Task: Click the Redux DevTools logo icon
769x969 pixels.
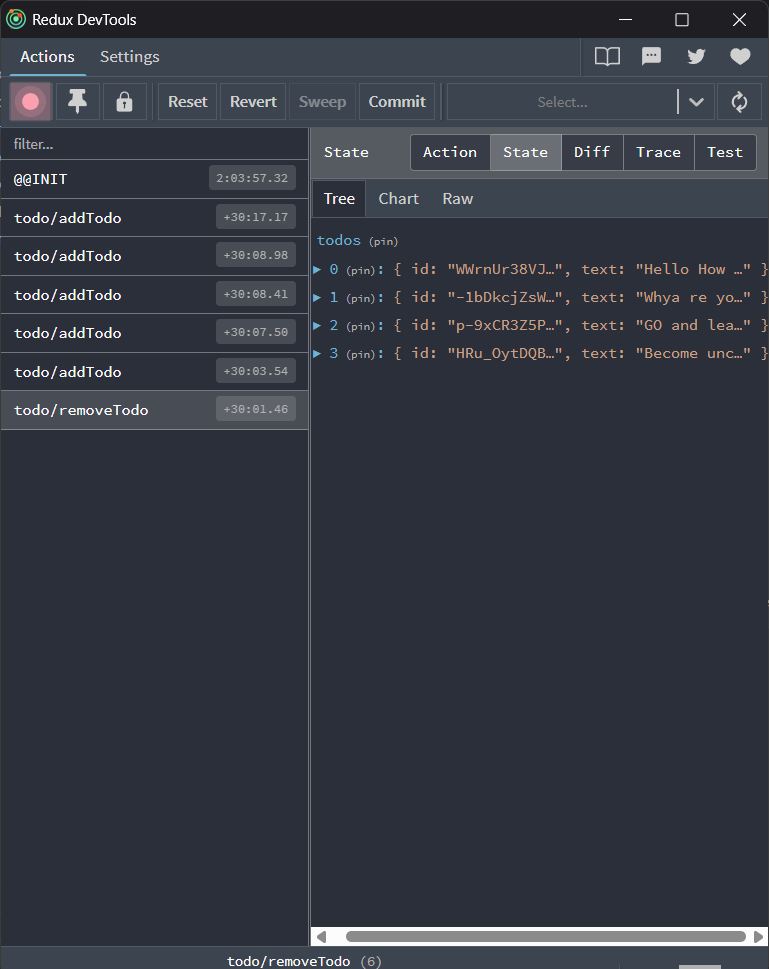Action: tap(16, 19)
